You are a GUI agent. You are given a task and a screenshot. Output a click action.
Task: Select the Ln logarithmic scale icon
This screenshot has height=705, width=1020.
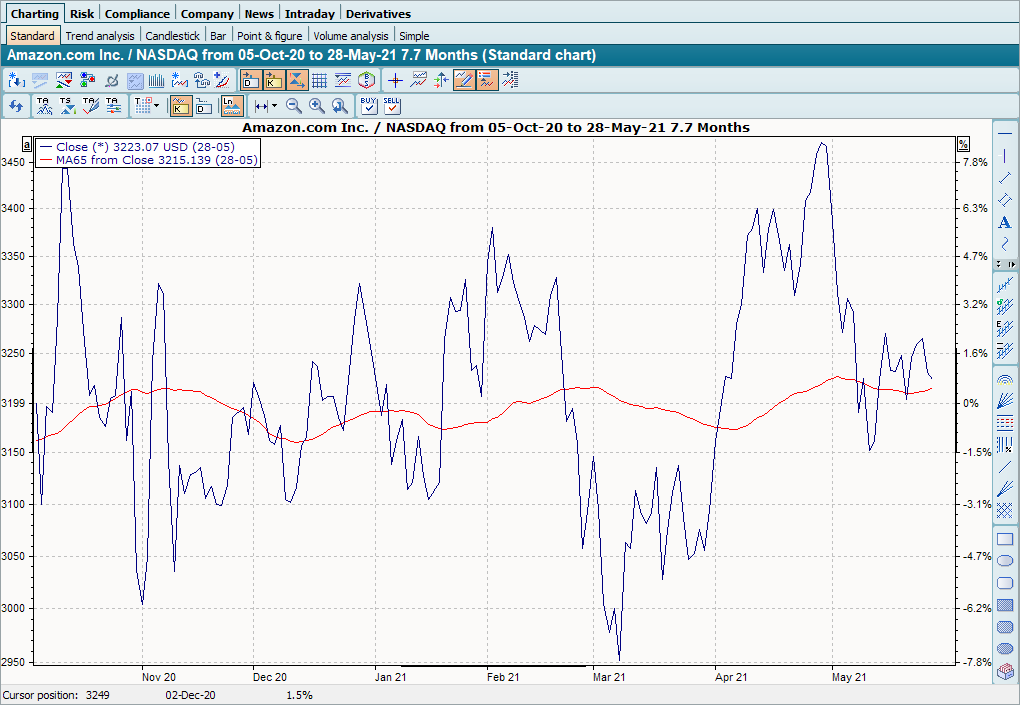click(230, 105)
